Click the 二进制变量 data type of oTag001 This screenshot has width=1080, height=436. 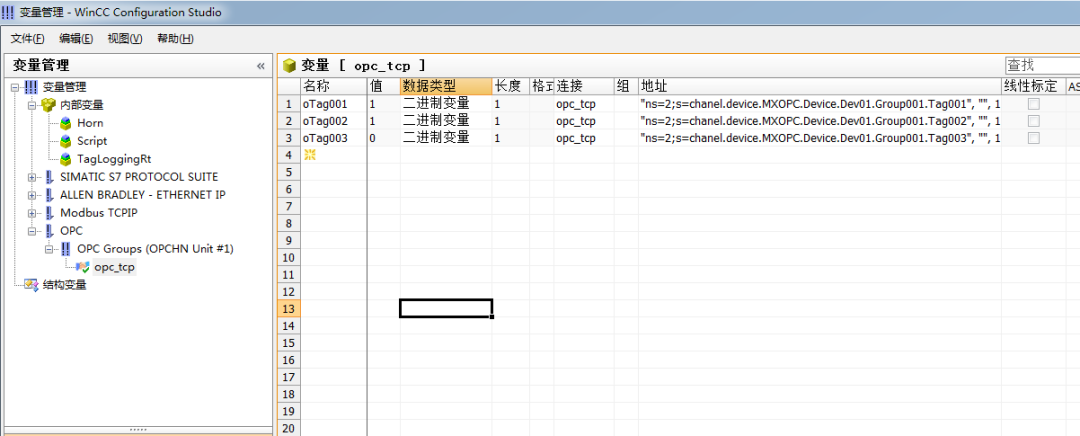tap(446, 104)
